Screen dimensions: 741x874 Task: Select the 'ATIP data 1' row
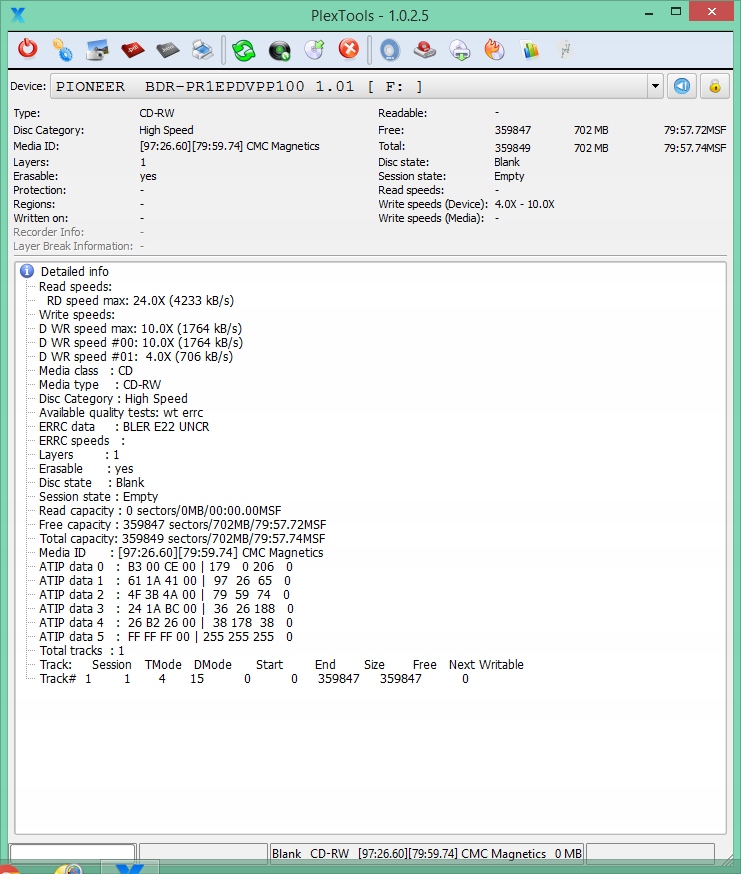tap(164, 581)
